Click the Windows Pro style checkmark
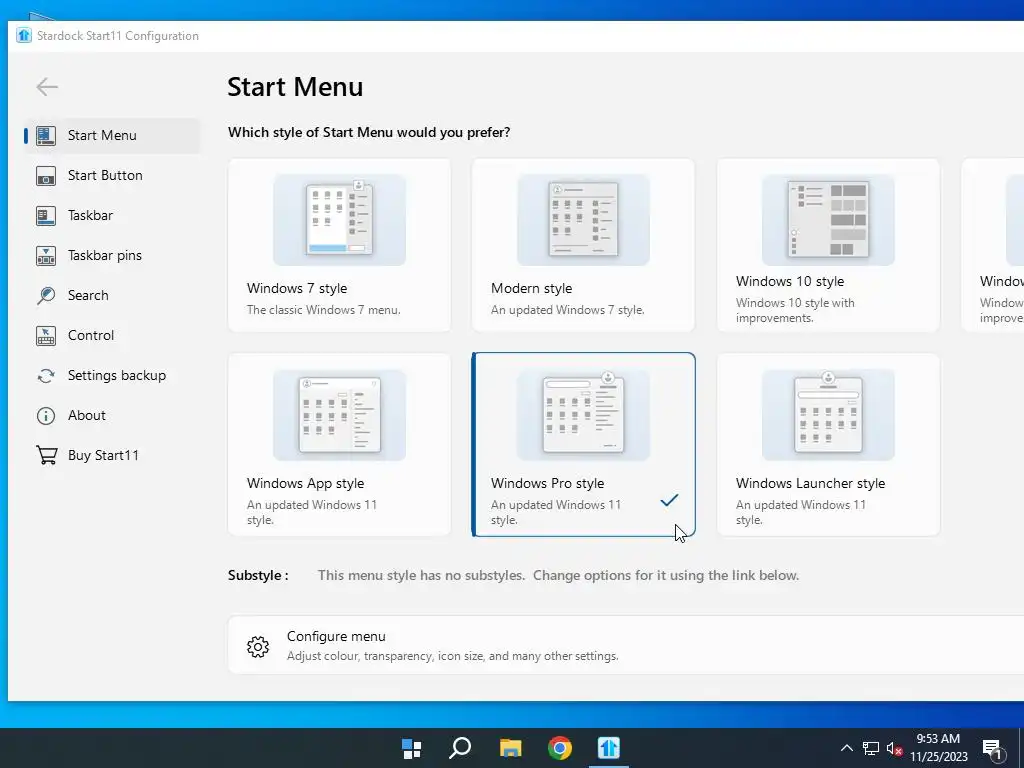1024x768 pixels. [x=669, y=500]
